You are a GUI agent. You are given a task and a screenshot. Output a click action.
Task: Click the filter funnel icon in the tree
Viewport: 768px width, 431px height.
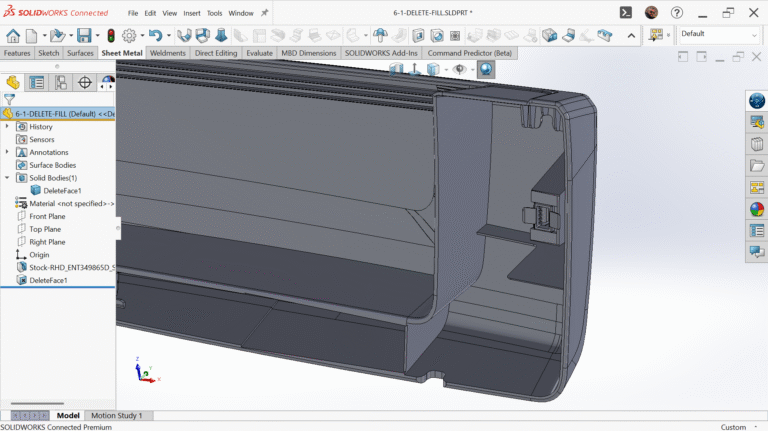[9, 99]
